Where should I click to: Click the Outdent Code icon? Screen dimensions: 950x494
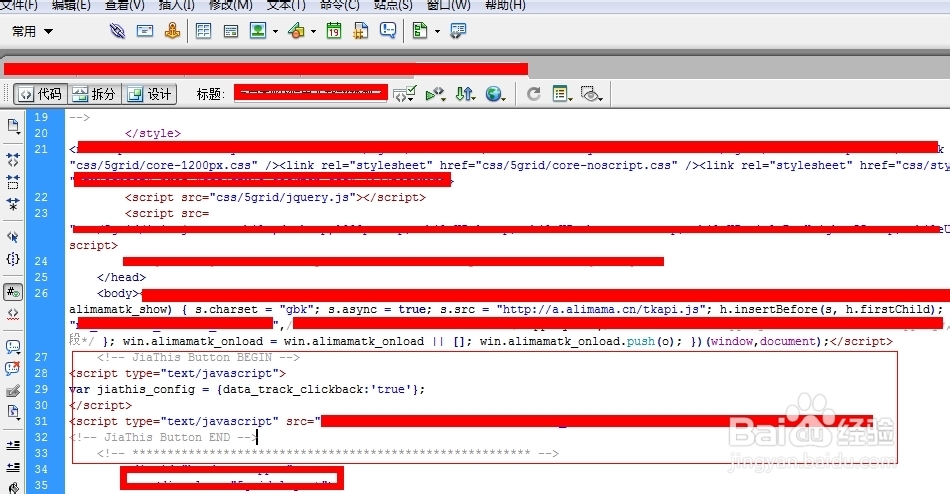pyautogui.click(x=13, y=467)
